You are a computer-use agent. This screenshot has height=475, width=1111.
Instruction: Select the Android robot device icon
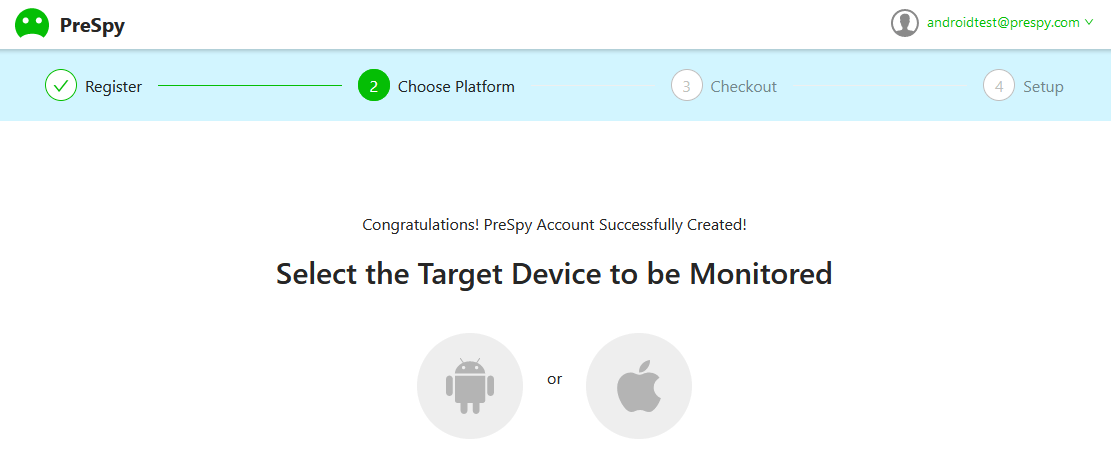pyautogui.click(x=470, y=386)
